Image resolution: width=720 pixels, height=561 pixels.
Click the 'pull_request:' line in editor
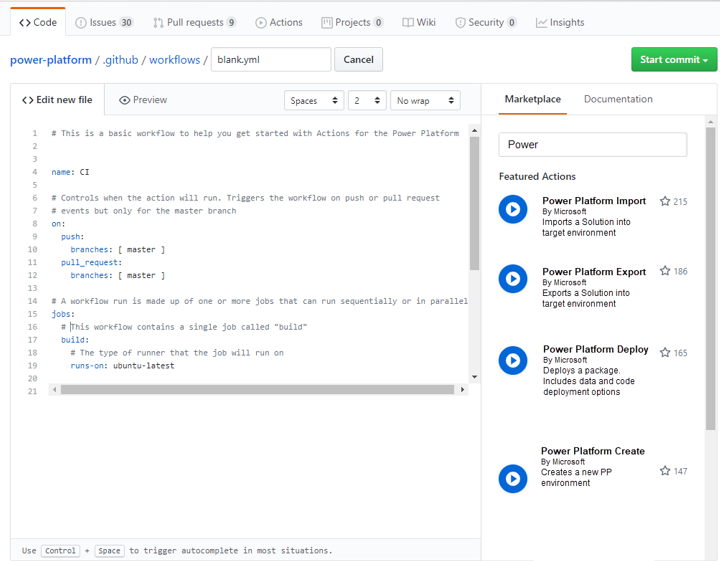click(x=91, y=263)
